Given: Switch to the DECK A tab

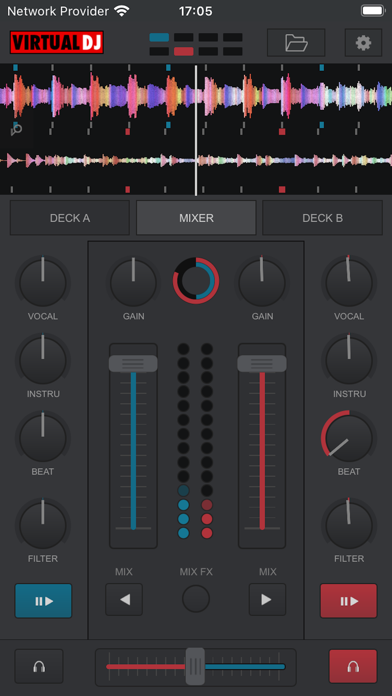Looking at the screenshot, I should pyautogui.click(x=70, y=218).
